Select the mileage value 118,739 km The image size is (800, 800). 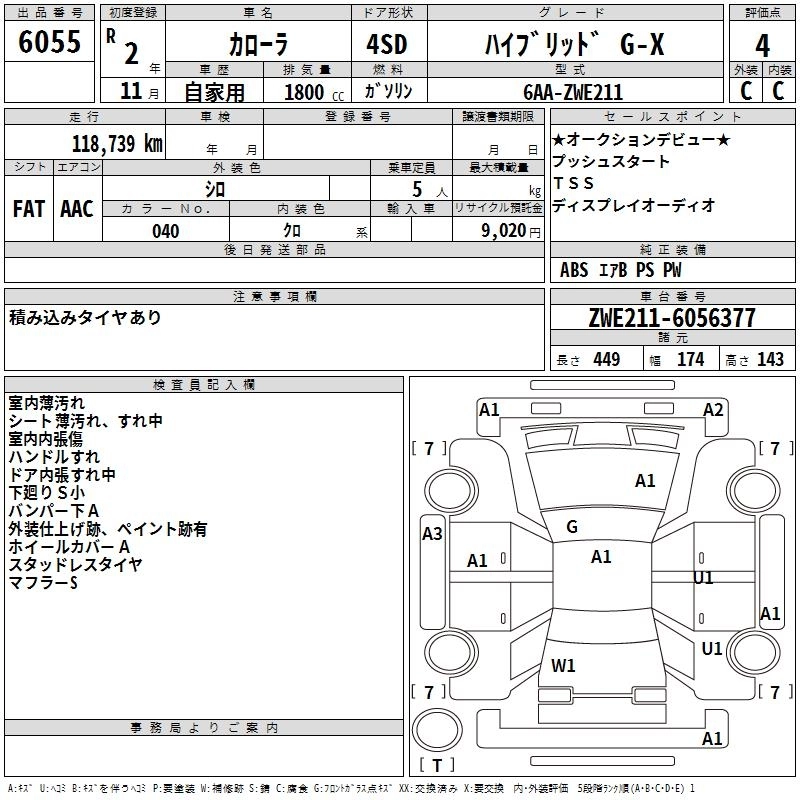coord(116,143)
